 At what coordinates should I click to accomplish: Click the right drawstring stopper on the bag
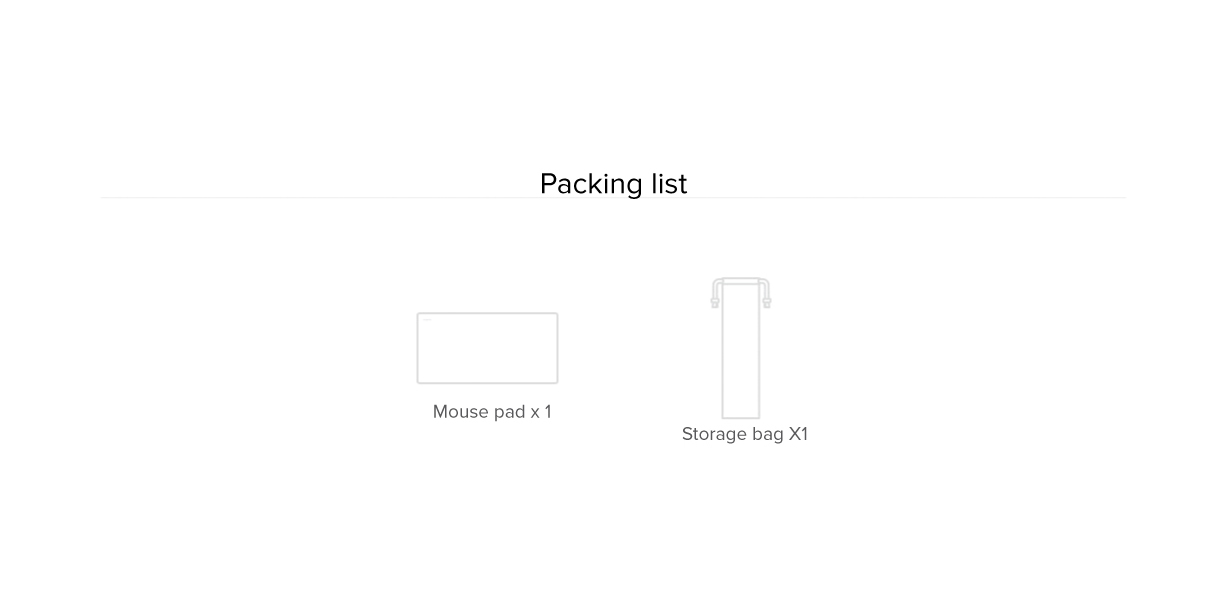coord(767,301)
